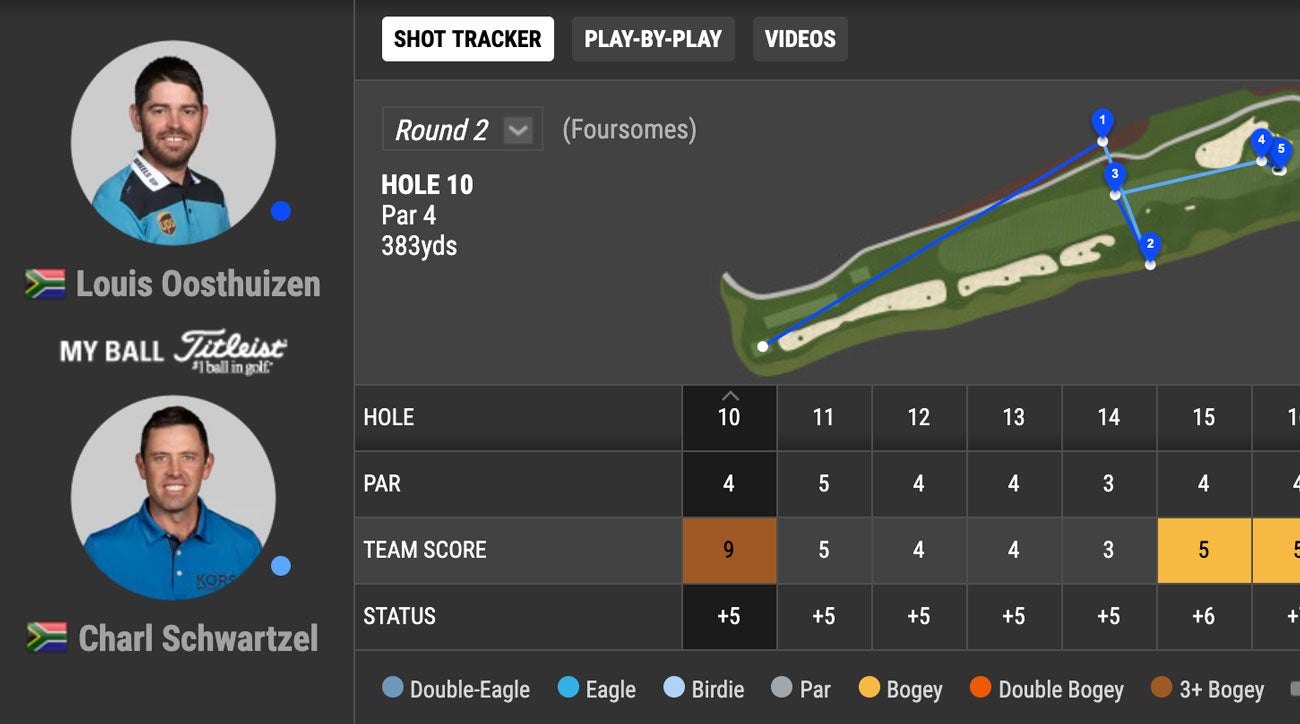The image size is (1300, 724).
Task: Select hole 14 column in the scorecard
Action: click(1109, 417)
